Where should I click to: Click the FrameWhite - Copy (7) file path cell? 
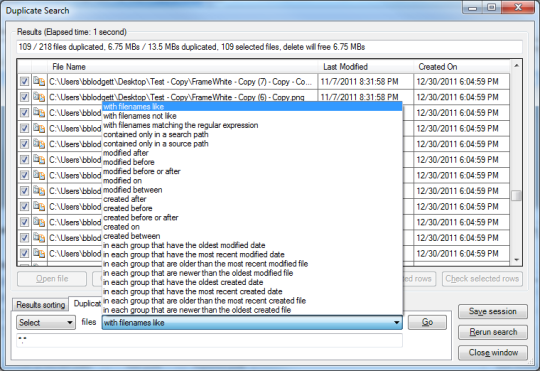point(183,82)
